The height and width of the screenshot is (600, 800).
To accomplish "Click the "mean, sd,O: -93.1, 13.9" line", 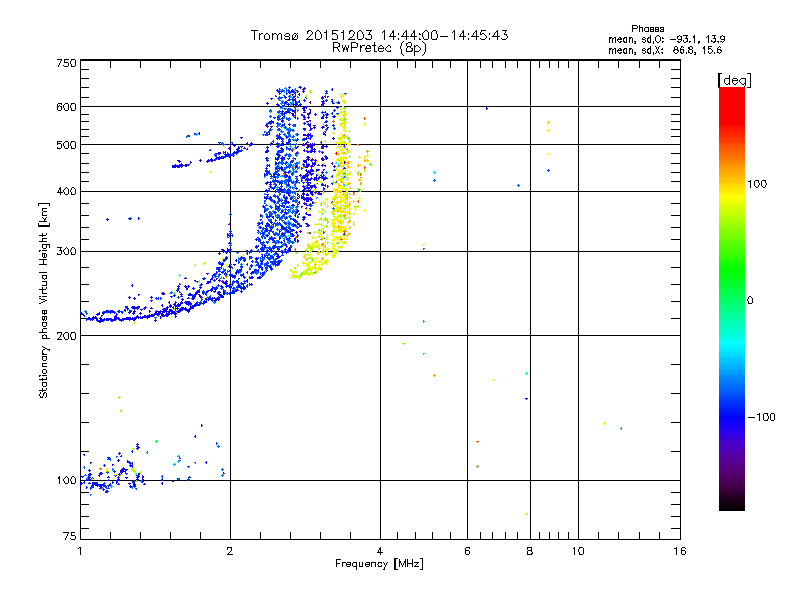I will tap(666, 39).
